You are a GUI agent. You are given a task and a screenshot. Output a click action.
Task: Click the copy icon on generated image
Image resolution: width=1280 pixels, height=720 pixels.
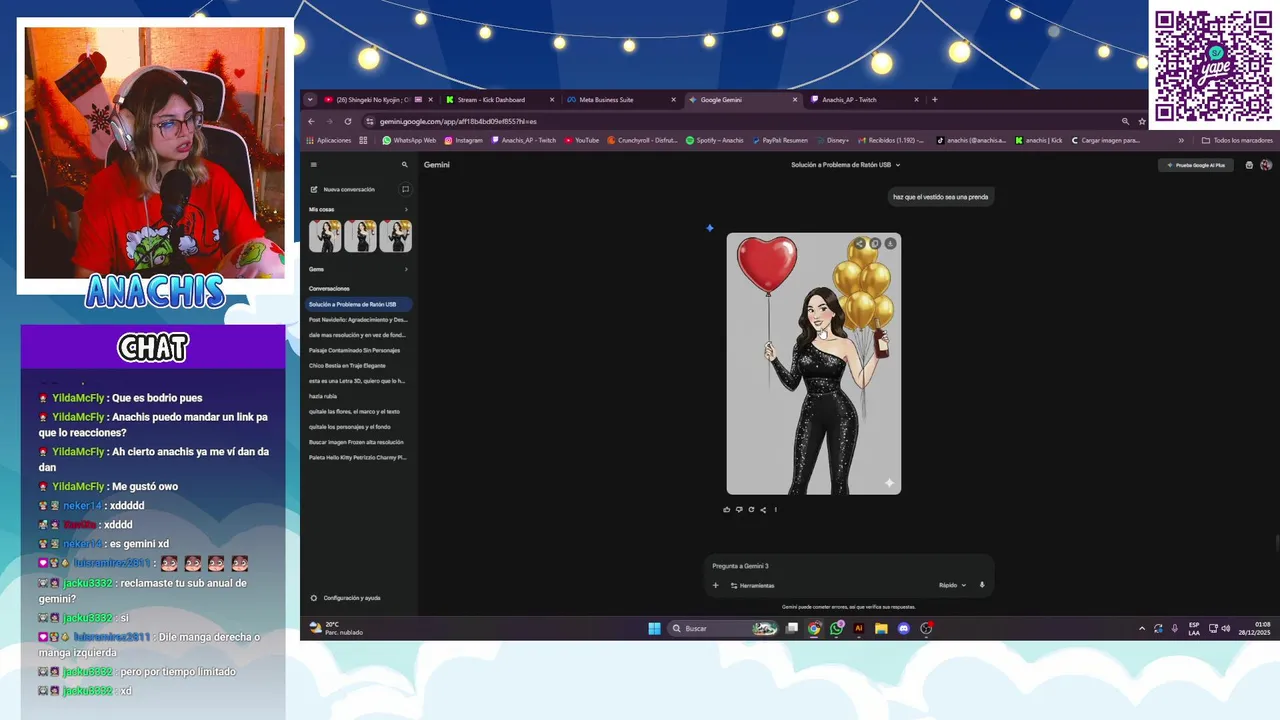[875, 243]
